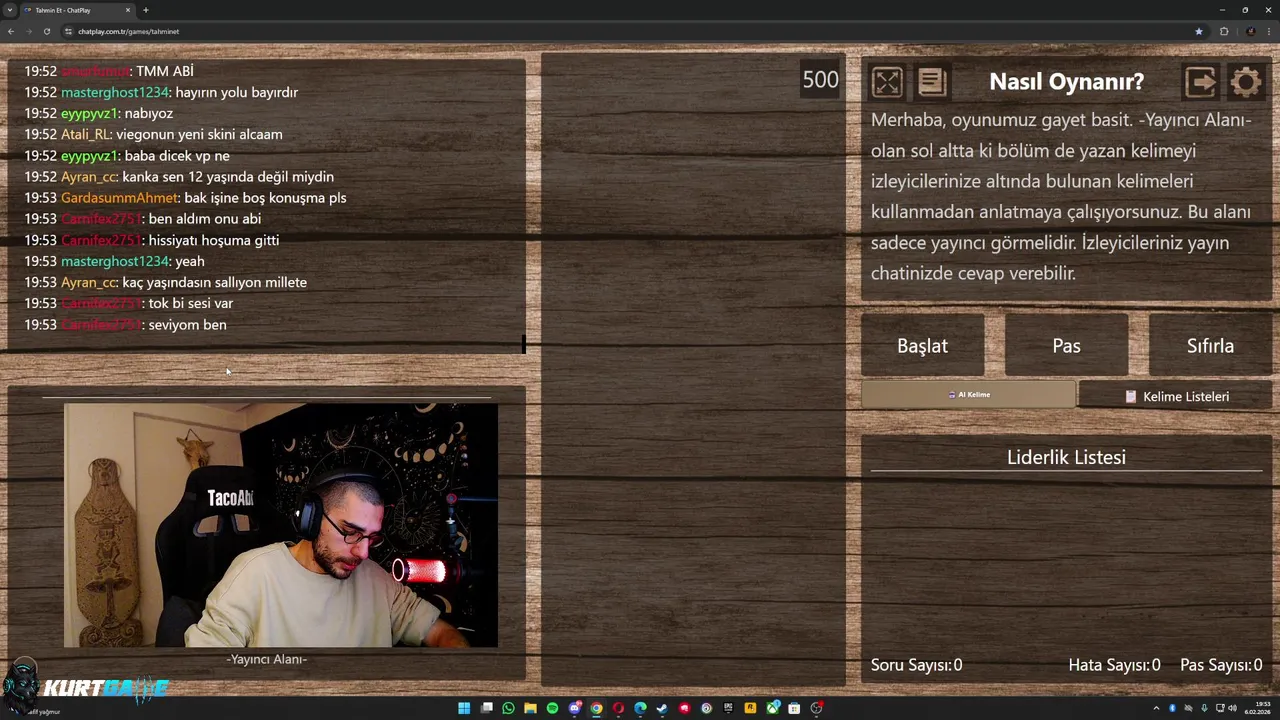This screenshot has width=1280, height=720.
Task: Open game settings with the gear icon
Action: (x=1246, y=82)
